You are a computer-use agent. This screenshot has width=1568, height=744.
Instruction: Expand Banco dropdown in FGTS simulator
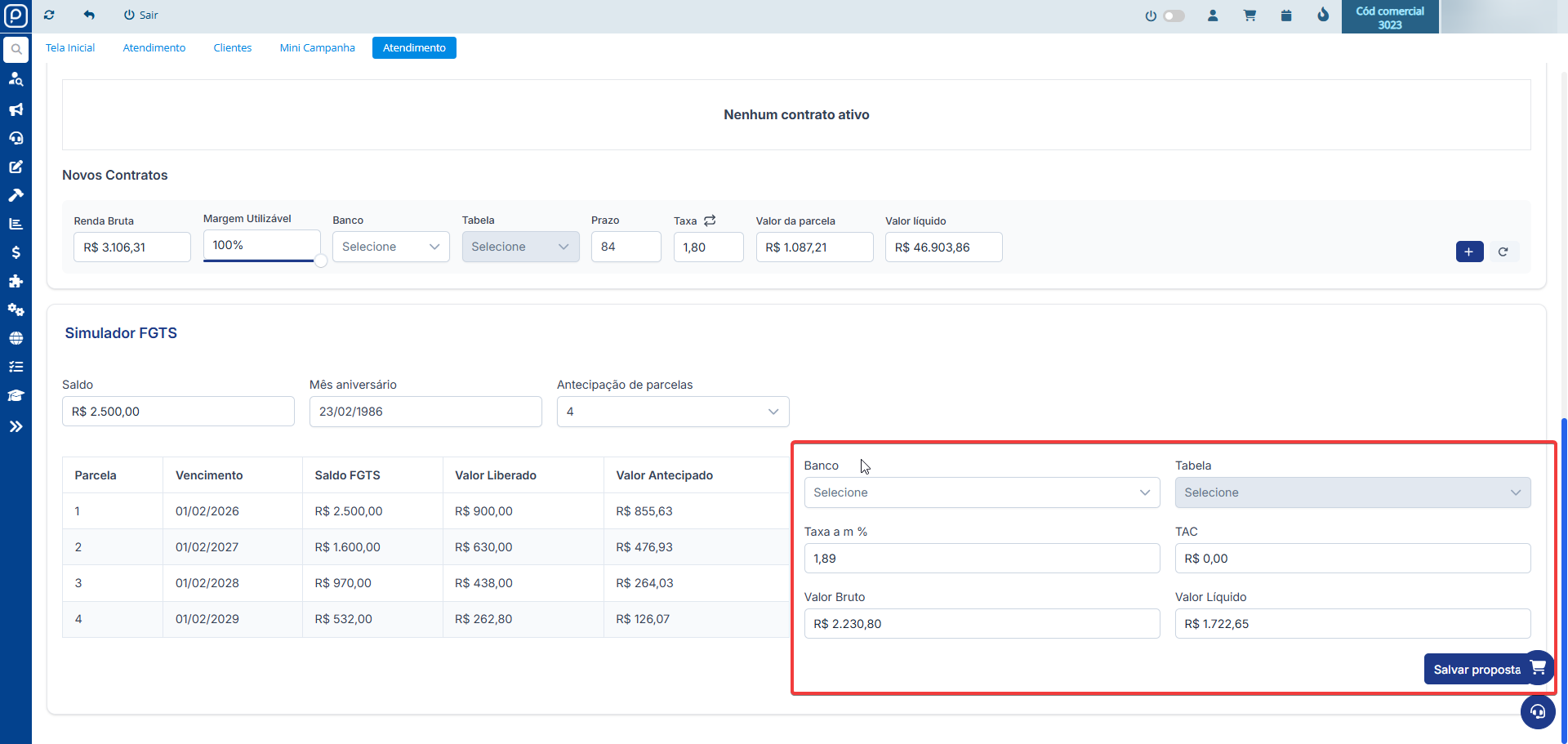pyautogui.click(x=981, y=492)
